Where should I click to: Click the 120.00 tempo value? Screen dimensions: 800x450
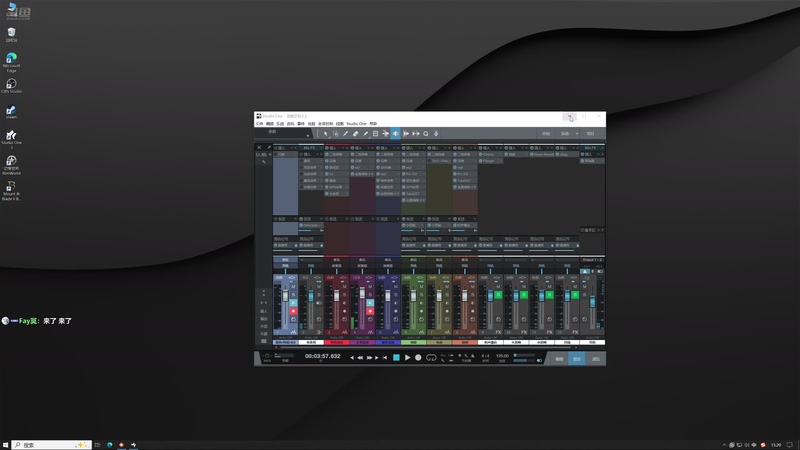tap(503, 356)
